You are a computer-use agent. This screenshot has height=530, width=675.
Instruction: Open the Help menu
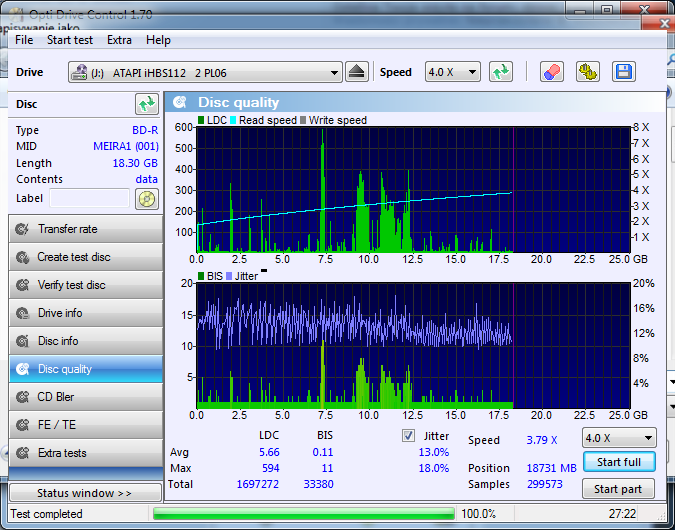(158, 40)
